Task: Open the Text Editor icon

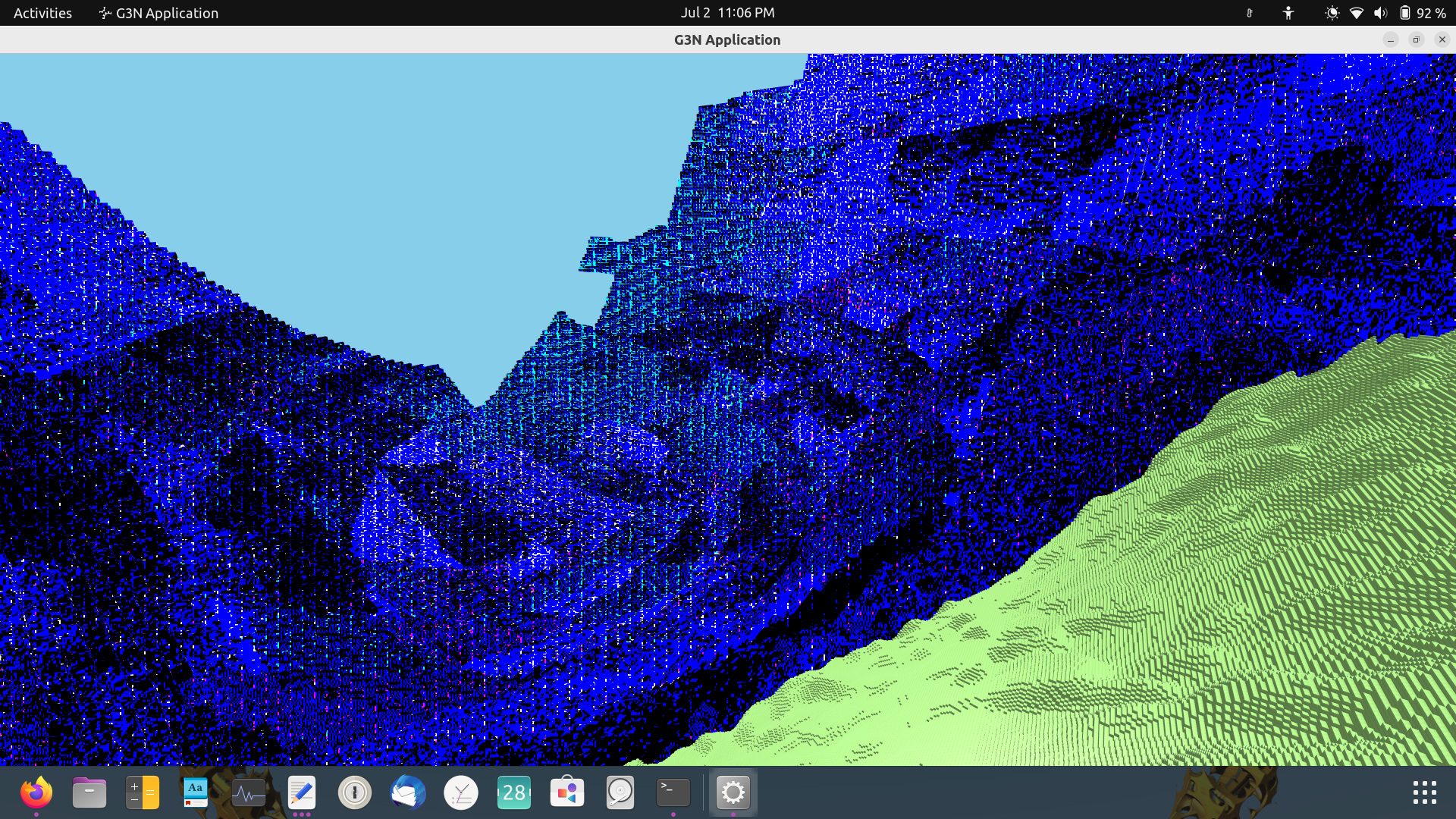Action: (301, 793)
